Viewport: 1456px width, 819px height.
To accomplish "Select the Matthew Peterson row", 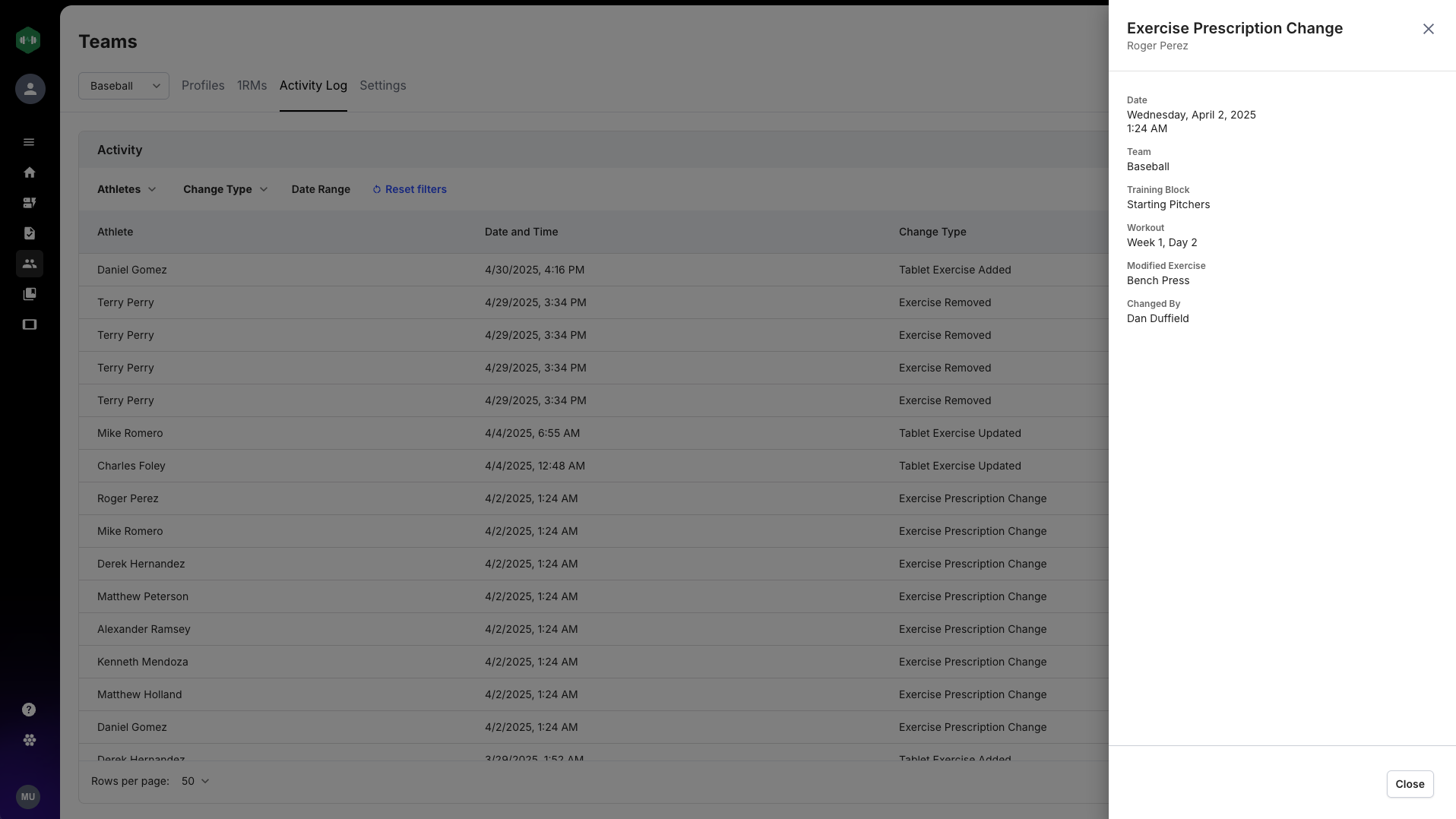I will [x=593, y=596].
